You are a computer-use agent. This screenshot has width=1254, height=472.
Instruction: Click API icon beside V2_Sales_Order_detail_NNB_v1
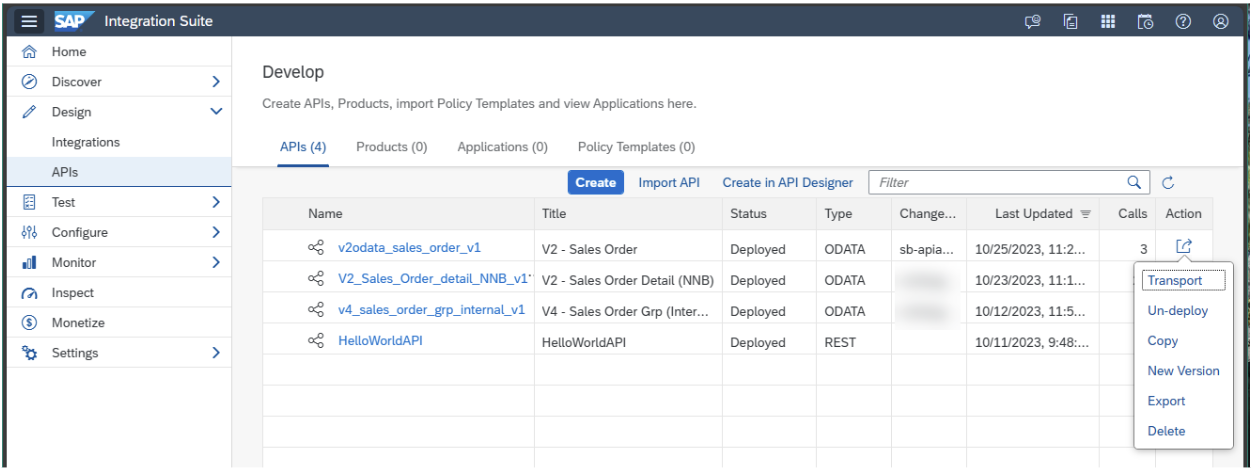pyautogui.click(x=316, y=278)
